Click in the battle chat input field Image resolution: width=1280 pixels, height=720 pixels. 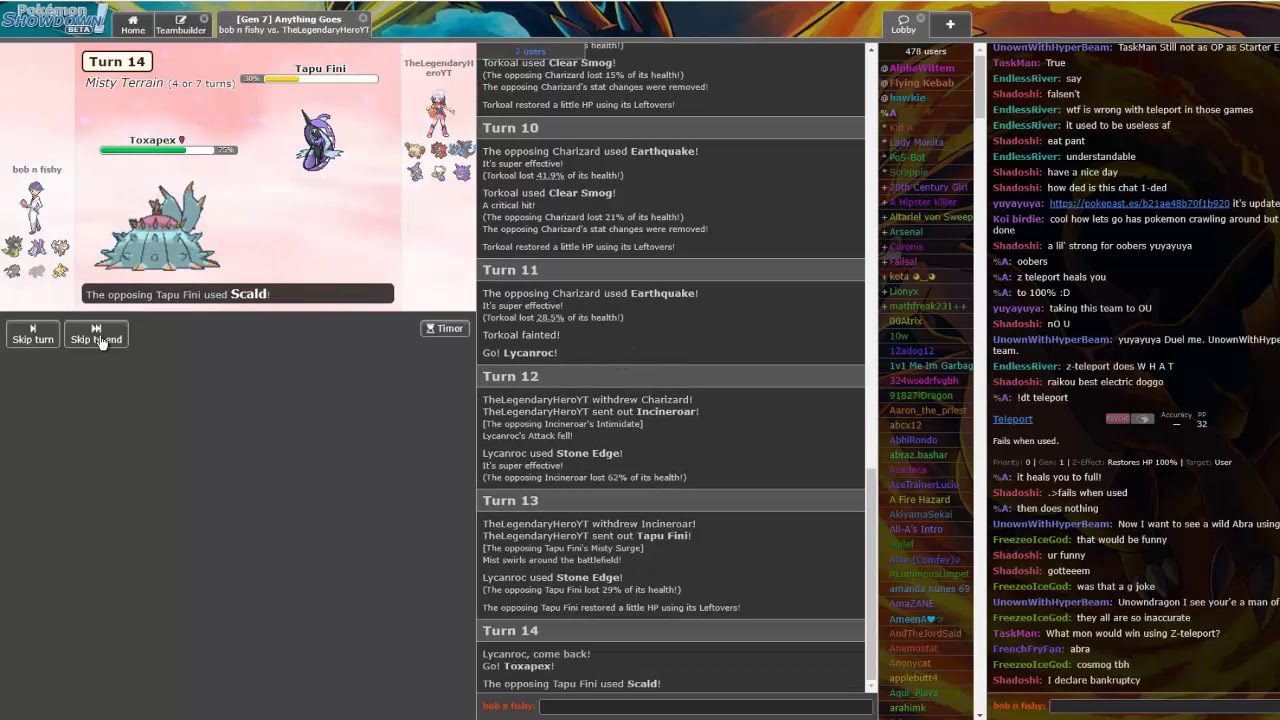tap(705, 707)
